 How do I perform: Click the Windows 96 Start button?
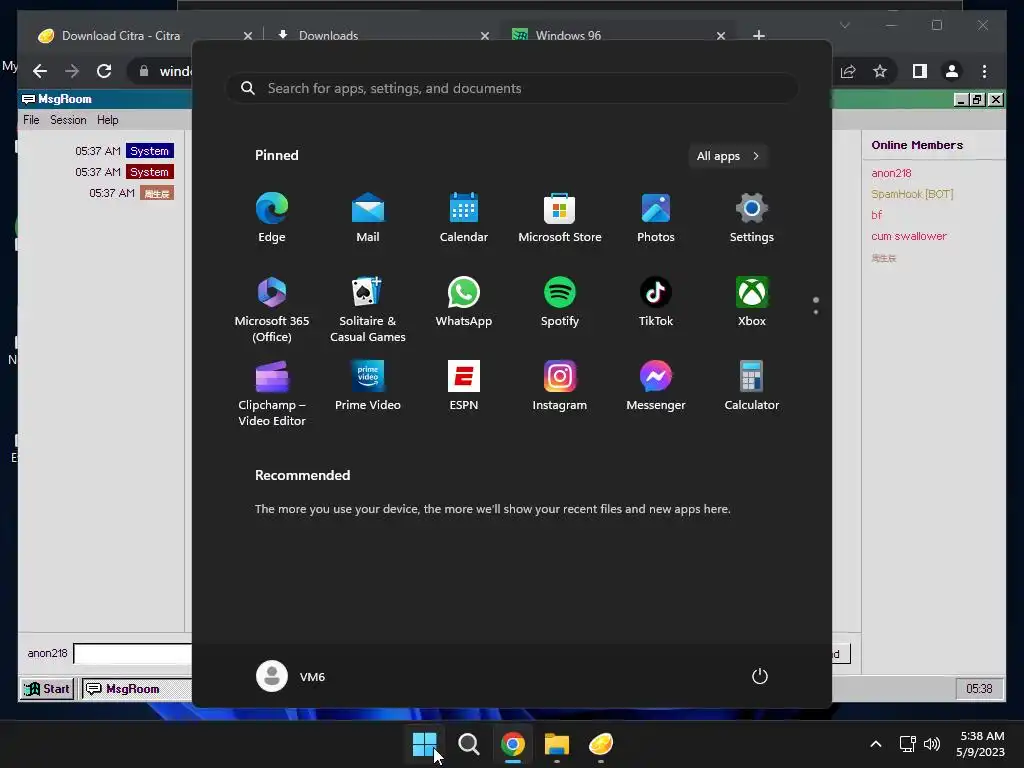click(46, 688)
